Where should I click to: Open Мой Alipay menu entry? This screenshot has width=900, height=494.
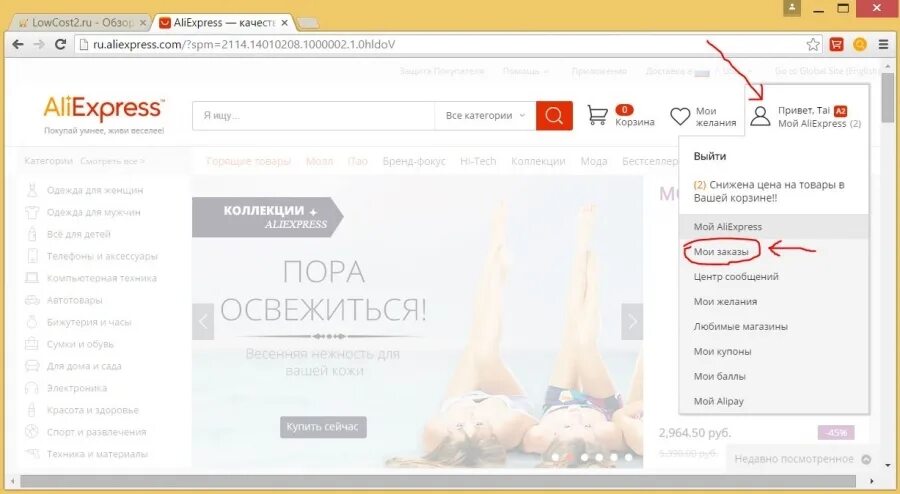(x=718, y=401)
